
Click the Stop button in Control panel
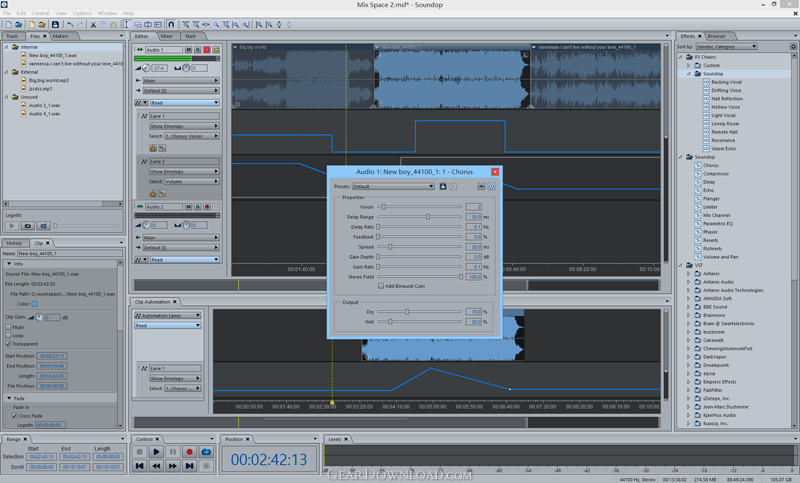tap(139, 452)
